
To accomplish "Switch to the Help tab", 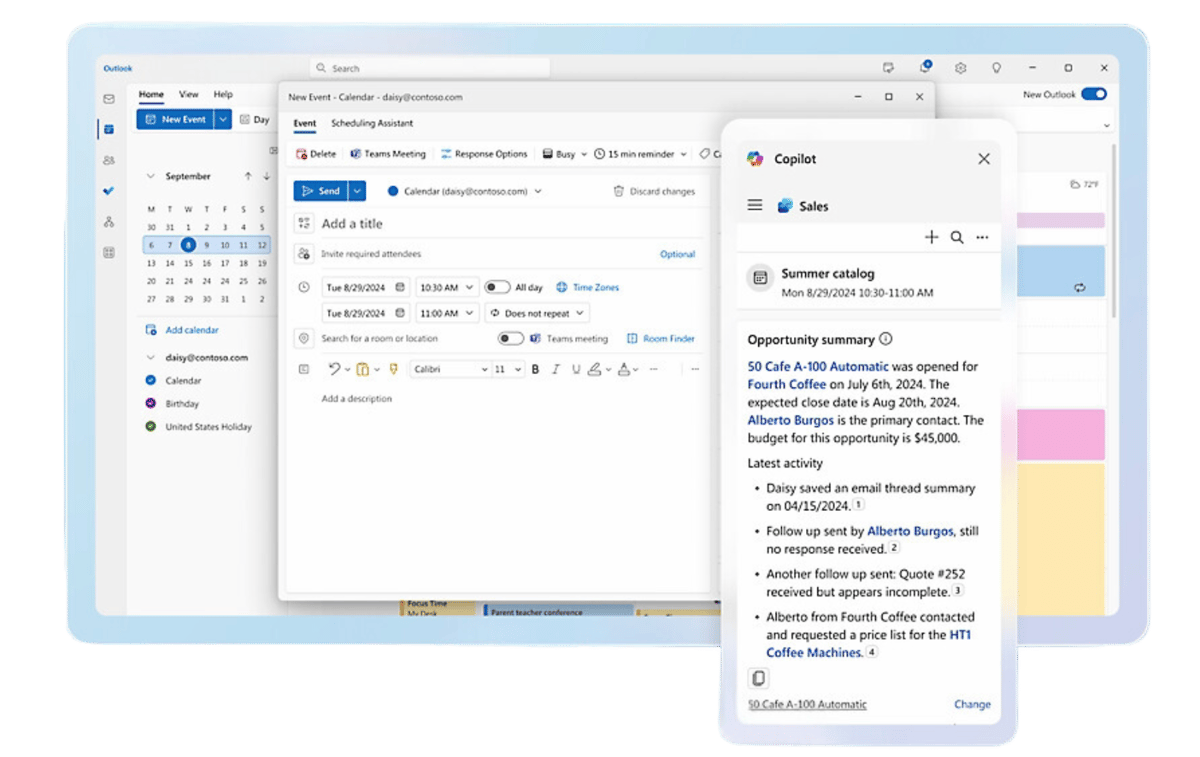I will pyautogui.click(x=223, y=94).
